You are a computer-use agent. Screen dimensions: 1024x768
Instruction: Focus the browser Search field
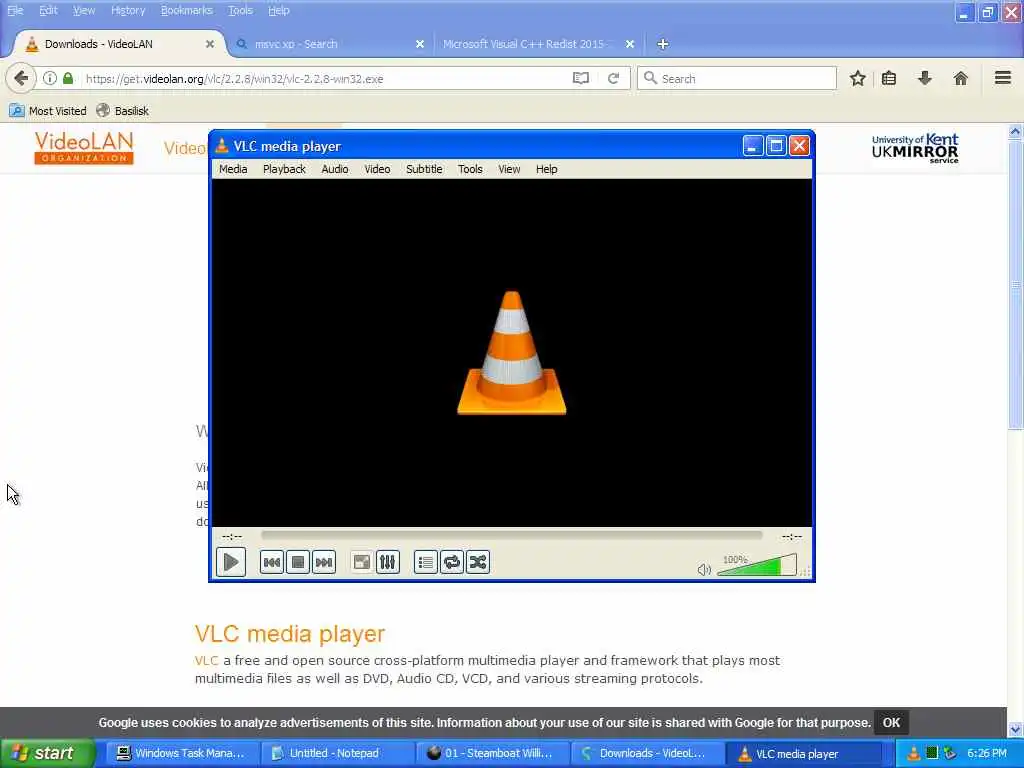(737, 78)
